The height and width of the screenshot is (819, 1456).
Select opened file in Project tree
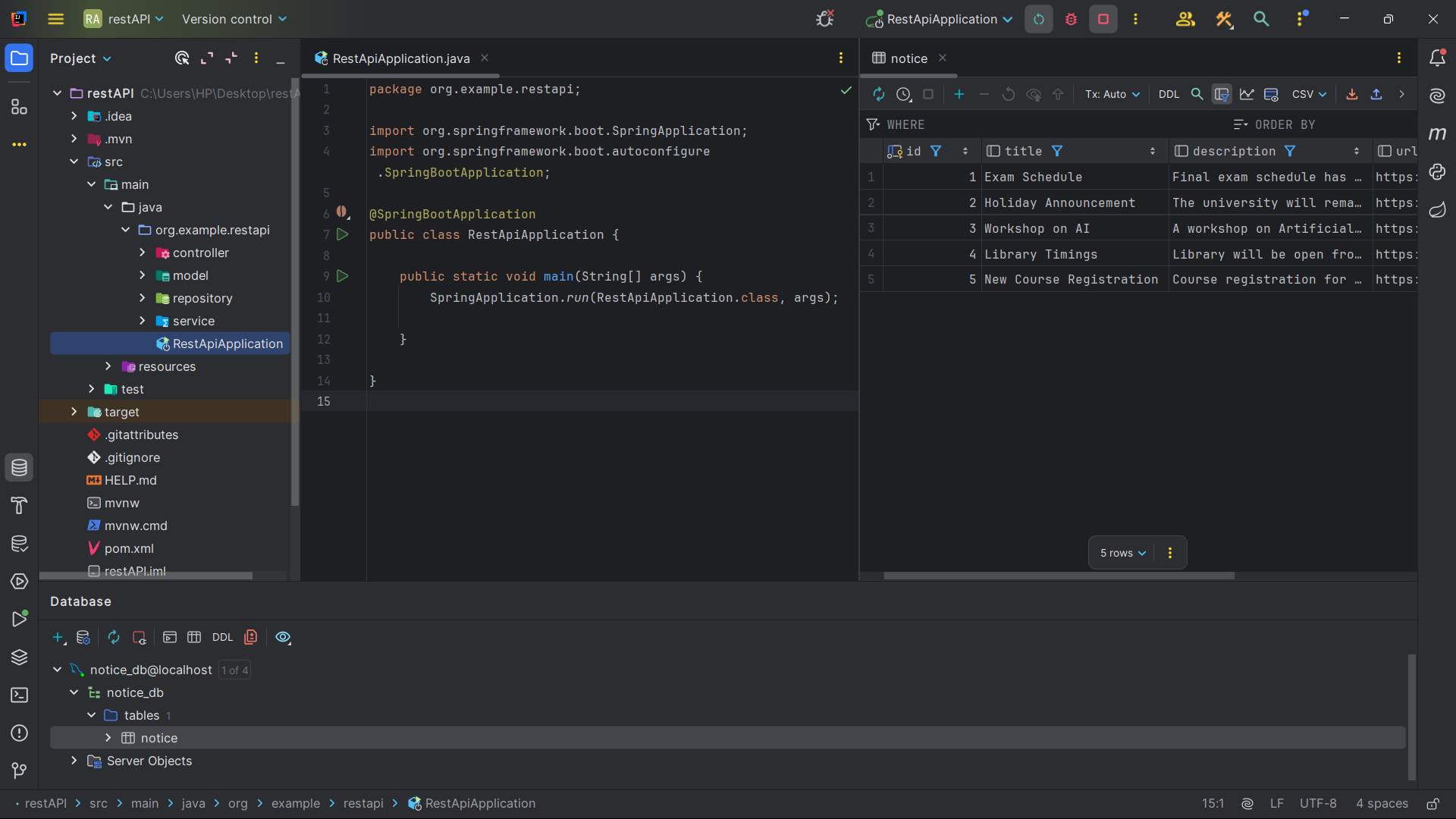pos(182,58)
